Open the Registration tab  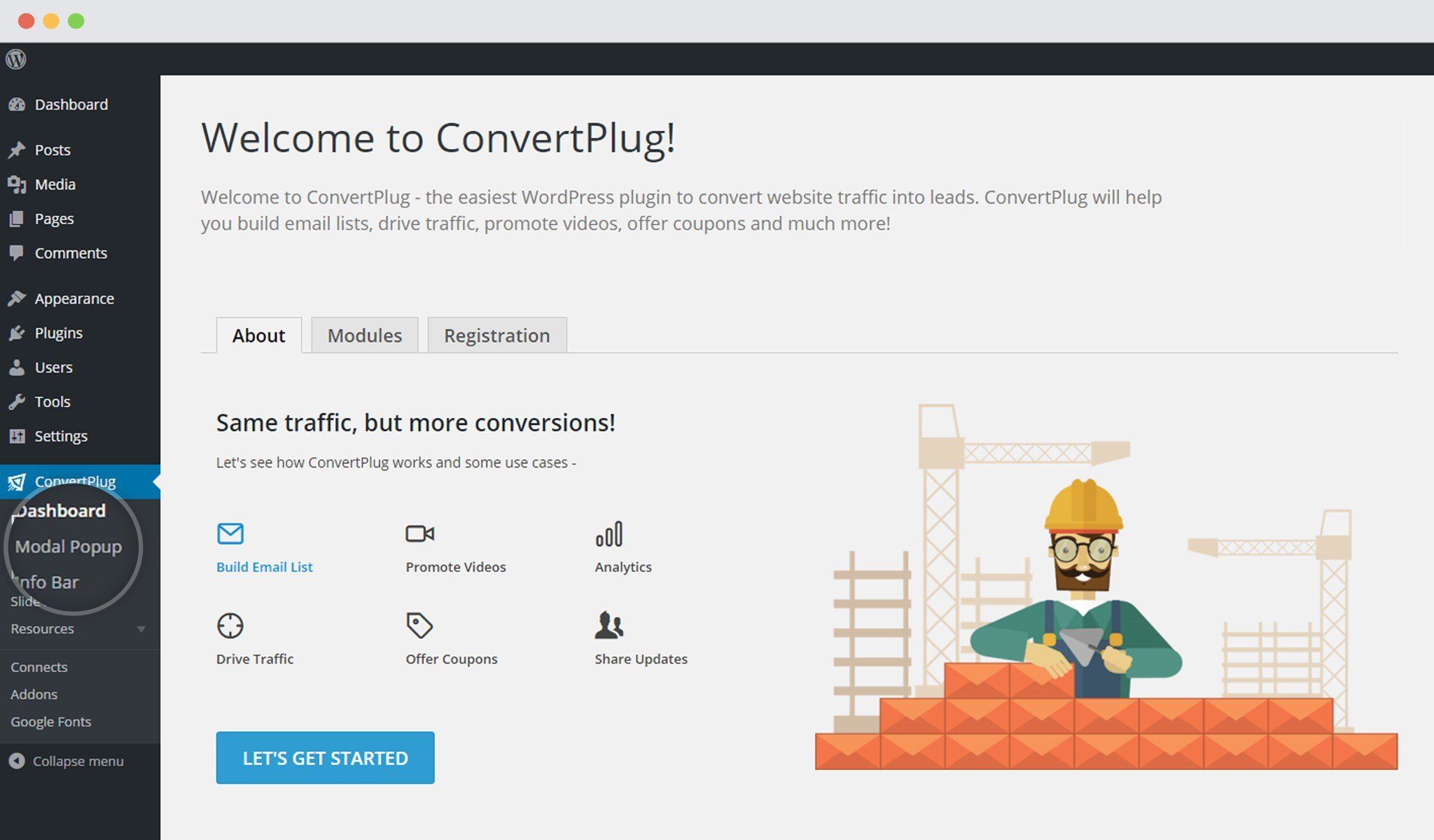(x=496, y=335)
